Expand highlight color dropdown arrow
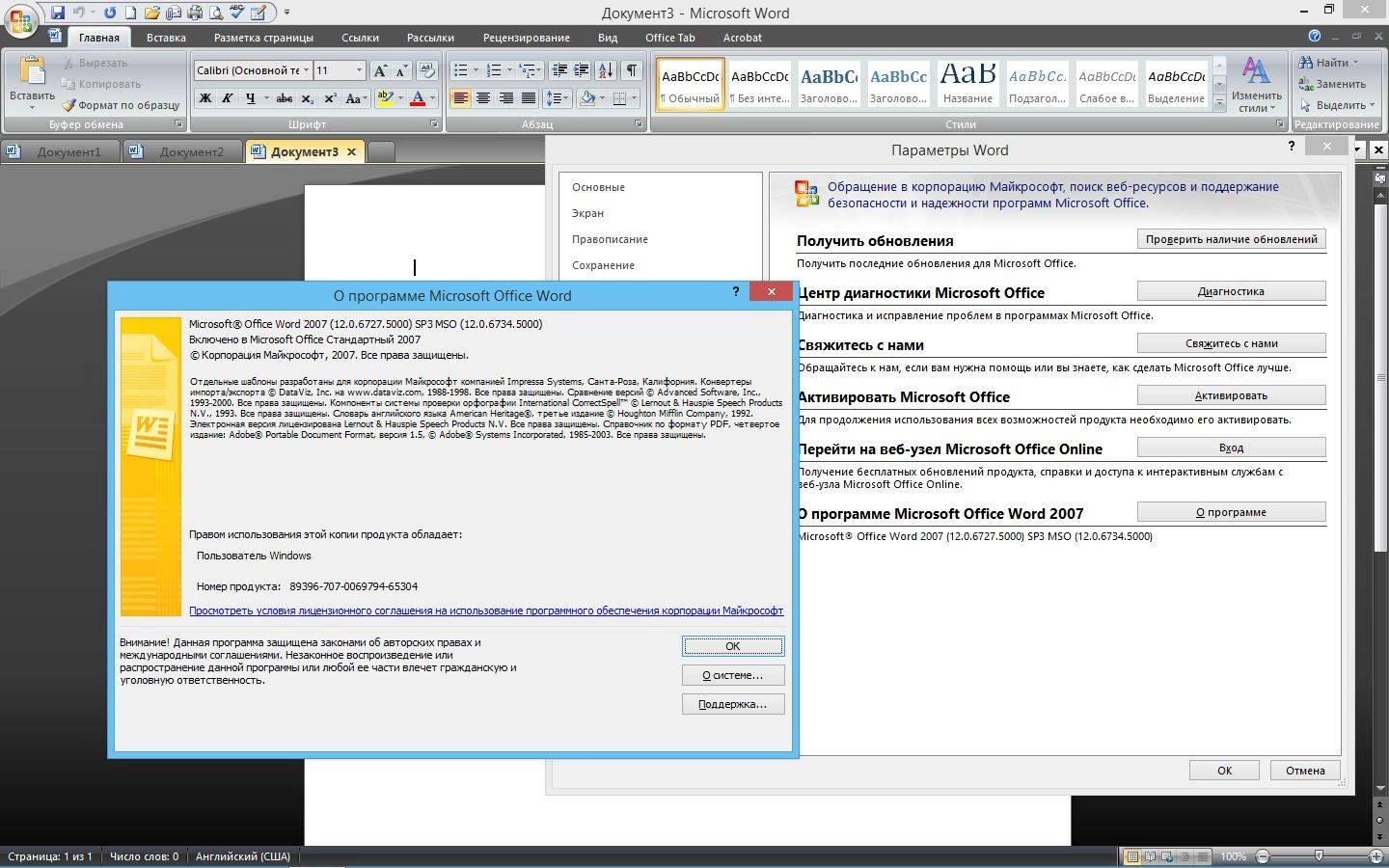 400,98
